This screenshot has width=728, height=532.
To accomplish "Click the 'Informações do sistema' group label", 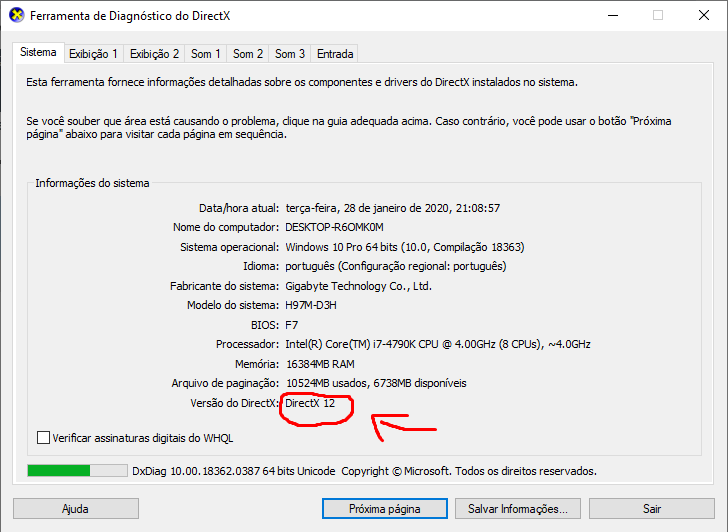I will pos(92,183).
